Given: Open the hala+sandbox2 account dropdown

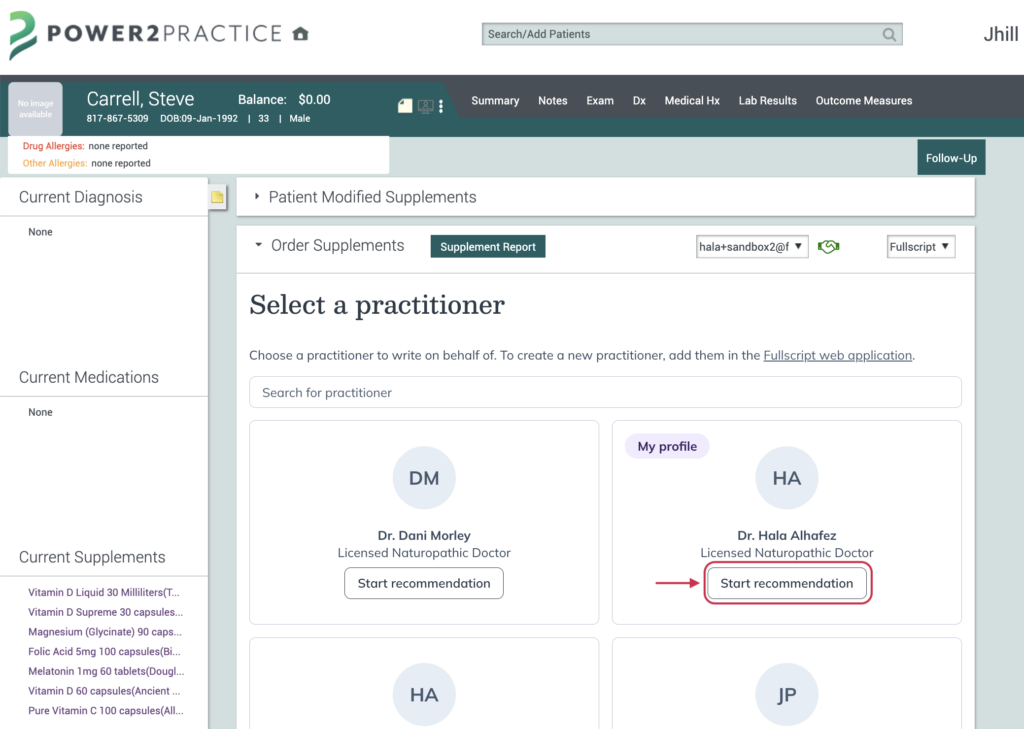Looking at the screenshot, I should tap(752, 246).
